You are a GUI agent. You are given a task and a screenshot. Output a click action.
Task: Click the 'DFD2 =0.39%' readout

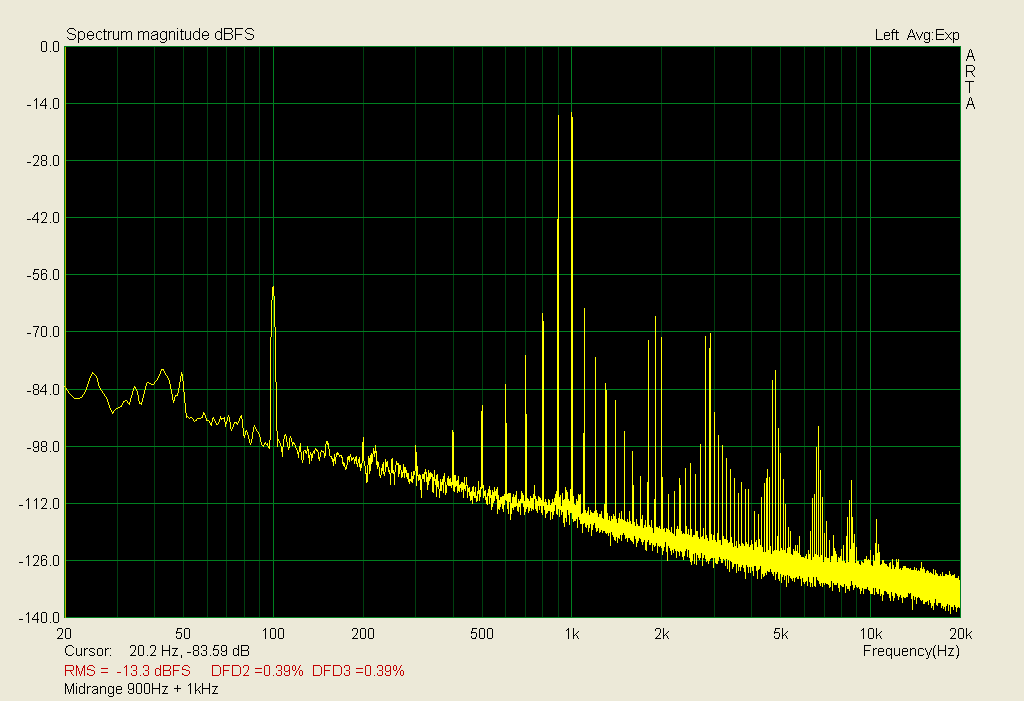click(x=257, y=671)
